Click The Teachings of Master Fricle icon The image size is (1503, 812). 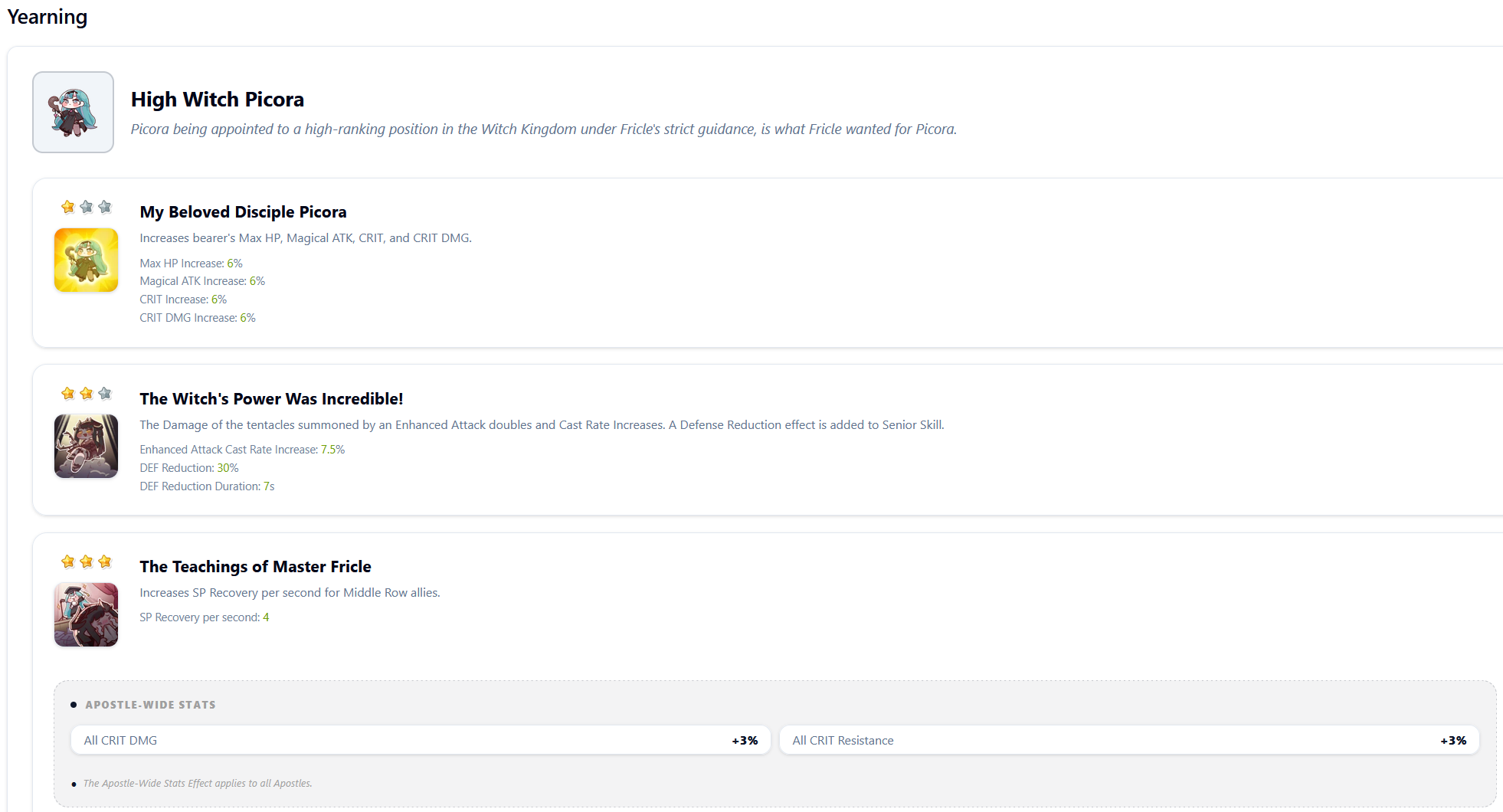86,614
